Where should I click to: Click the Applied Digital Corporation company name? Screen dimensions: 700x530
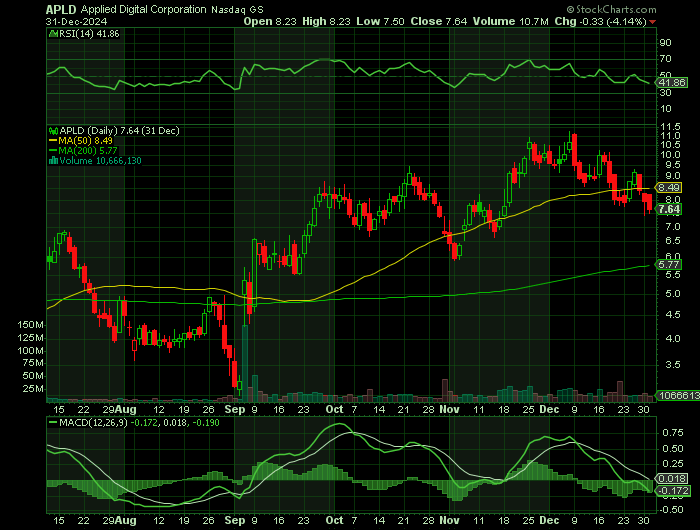click(143, 9)
